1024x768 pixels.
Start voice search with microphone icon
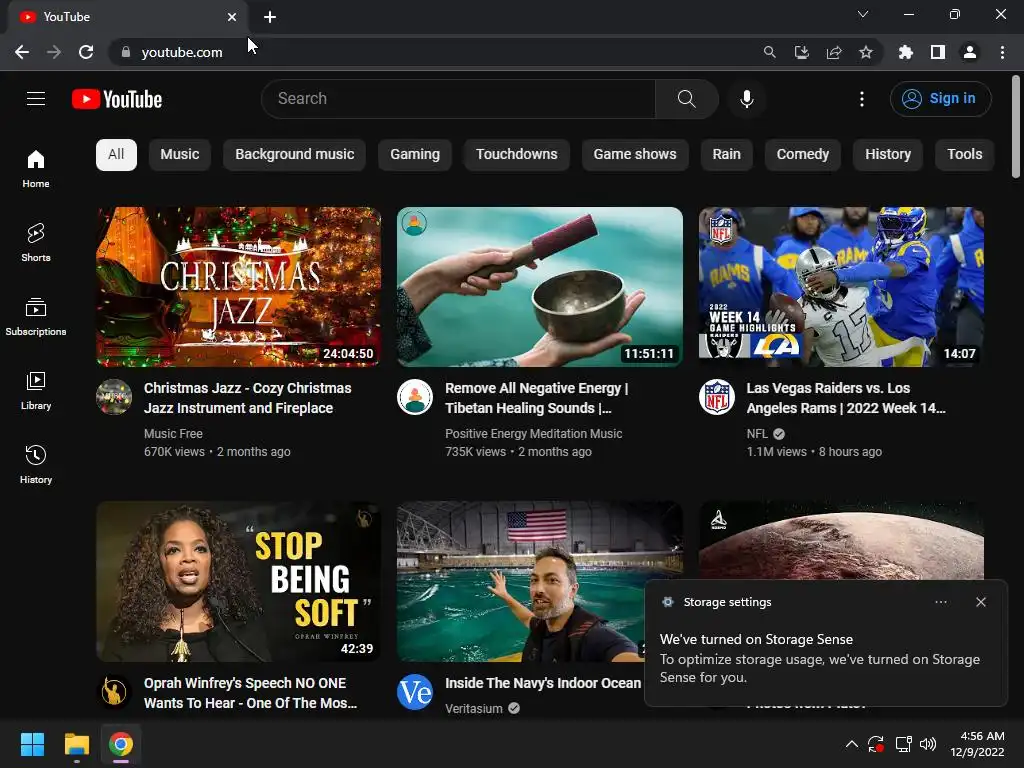(746, 99)
